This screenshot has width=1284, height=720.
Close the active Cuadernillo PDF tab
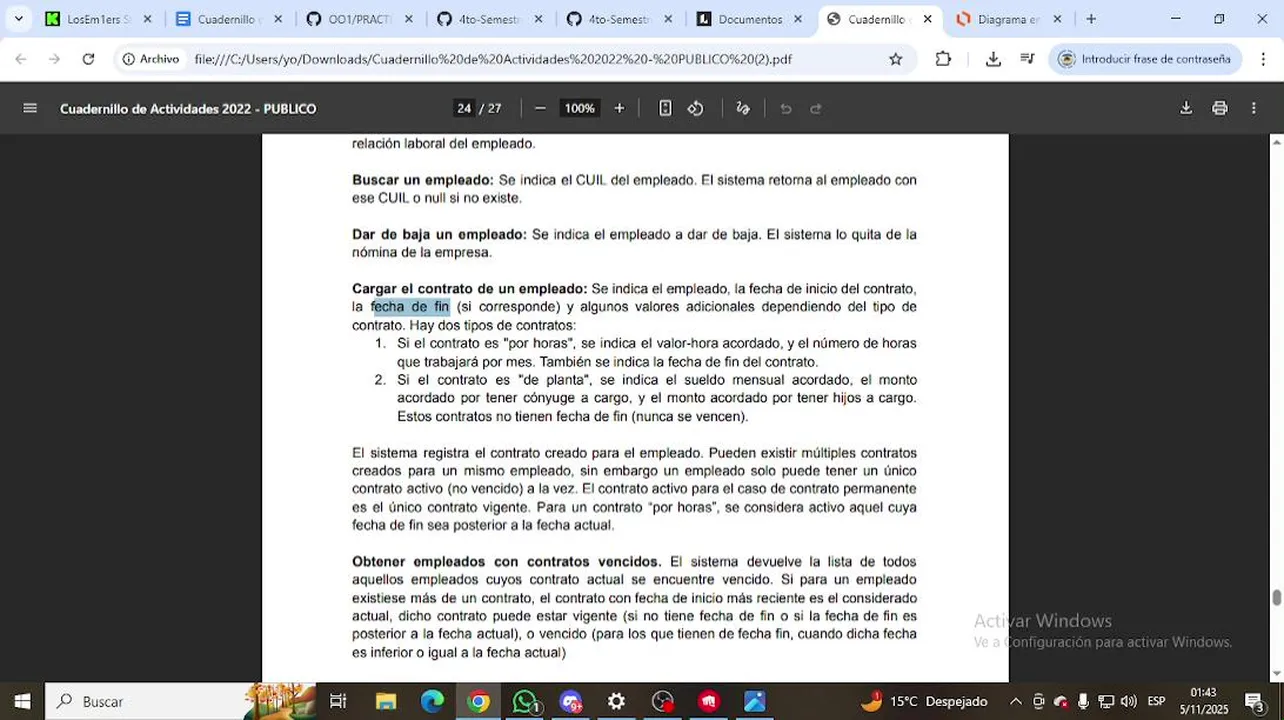click(927, 19)
